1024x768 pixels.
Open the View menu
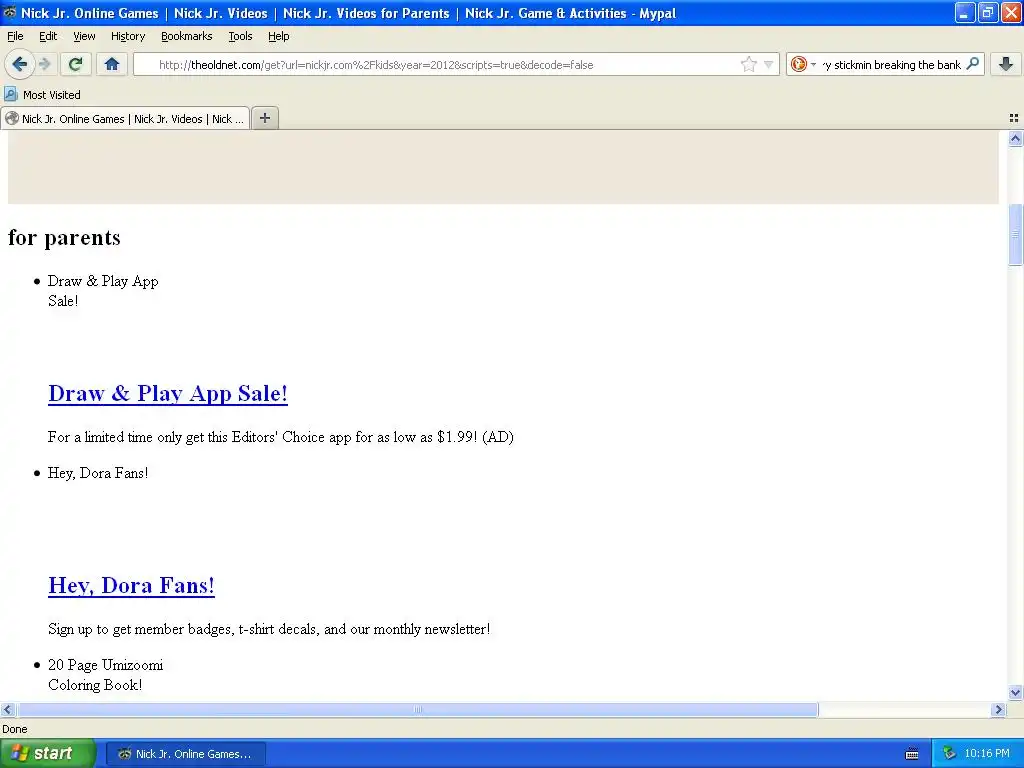tap(84, 36)
